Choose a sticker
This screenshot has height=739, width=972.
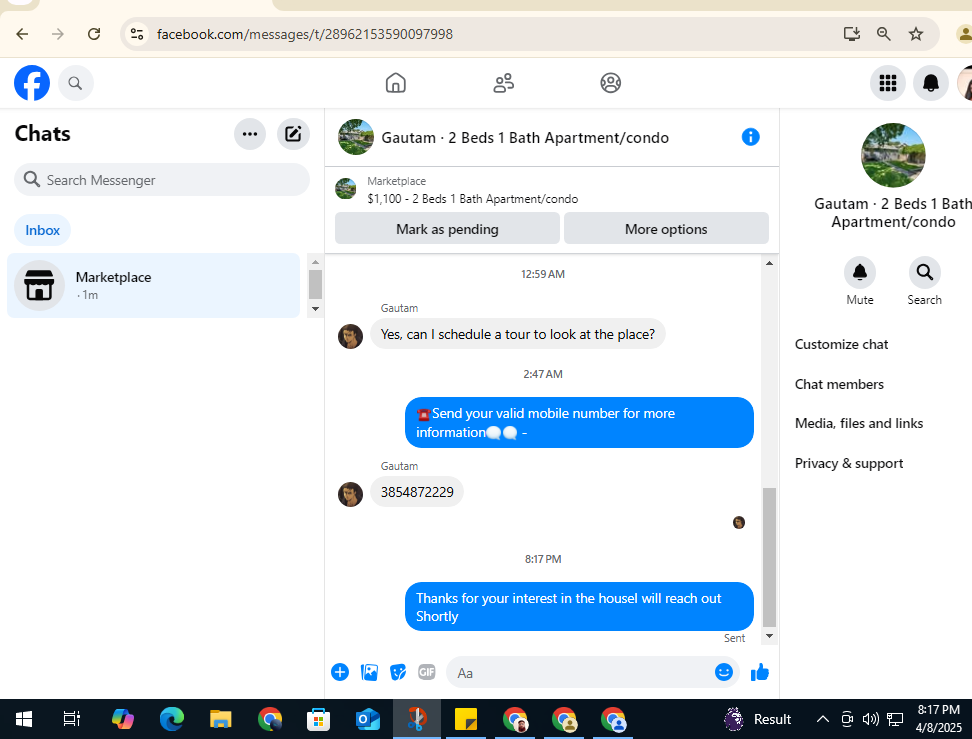(398, 672)
